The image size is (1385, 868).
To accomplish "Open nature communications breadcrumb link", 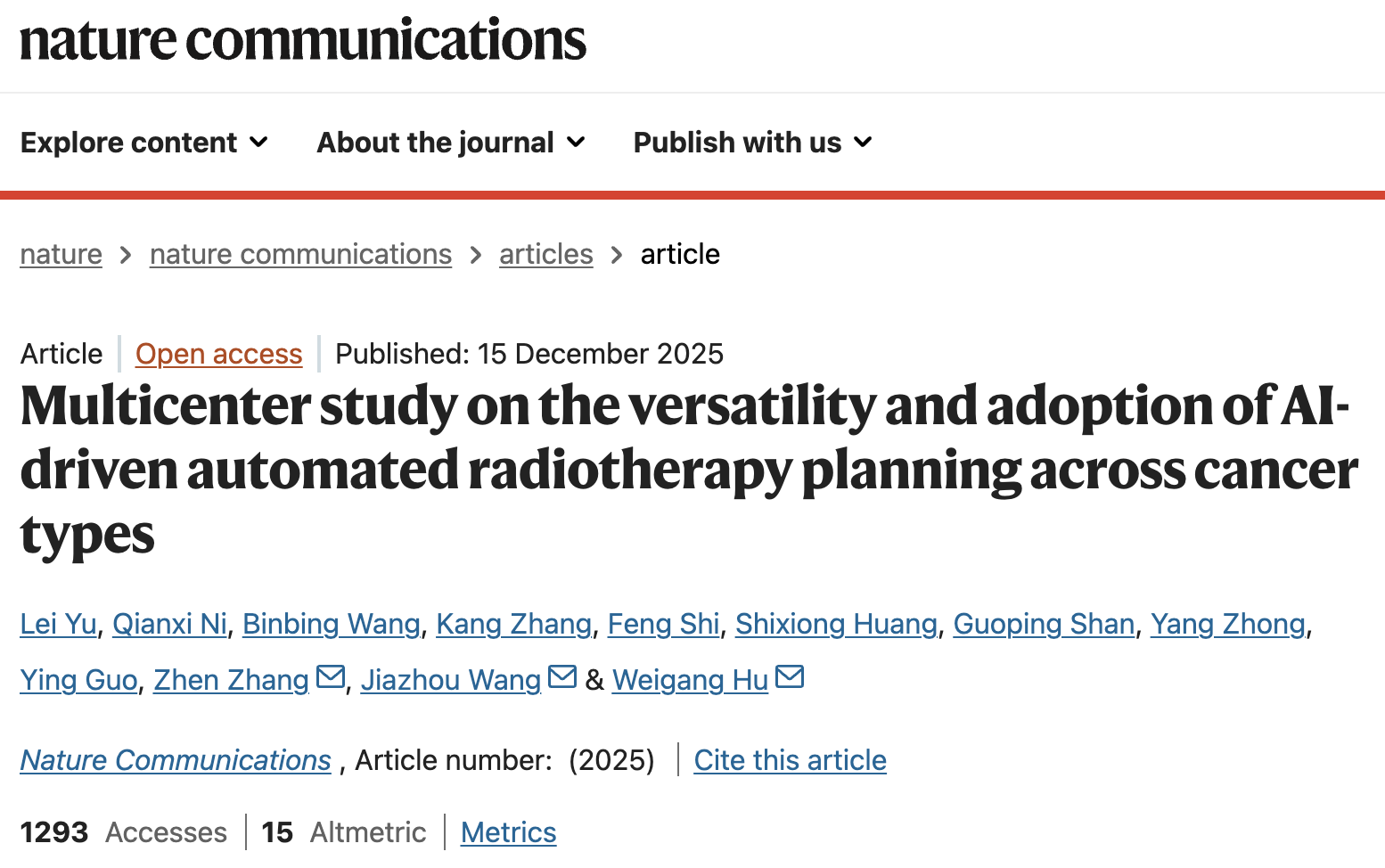I will click(x=300, y=255).
